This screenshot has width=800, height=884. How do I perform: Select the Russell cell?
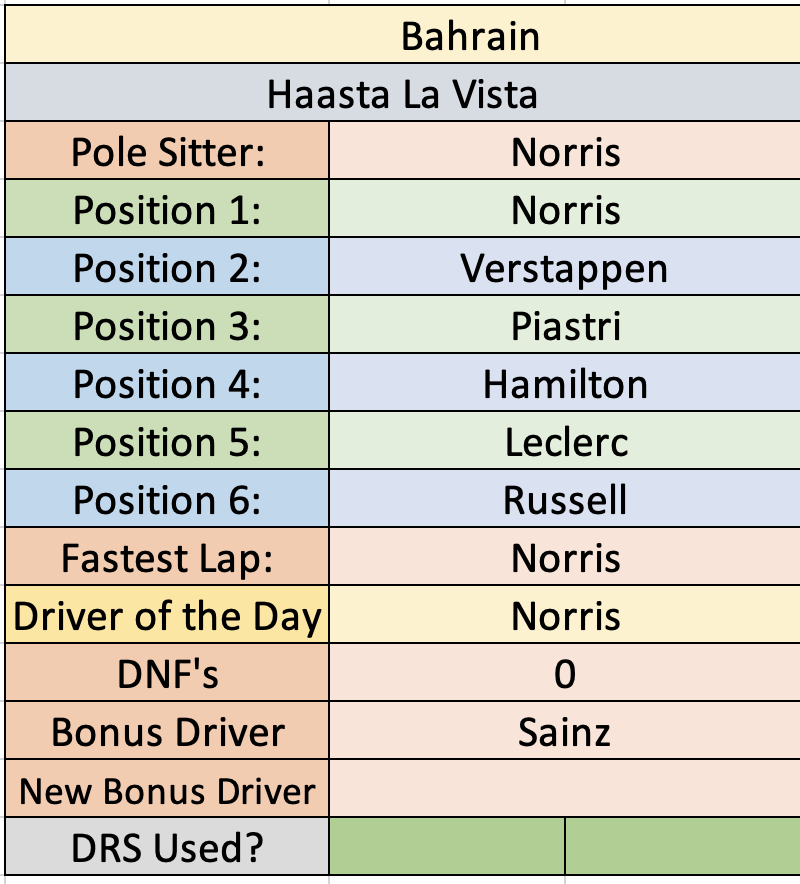click(x=565, y=499)
